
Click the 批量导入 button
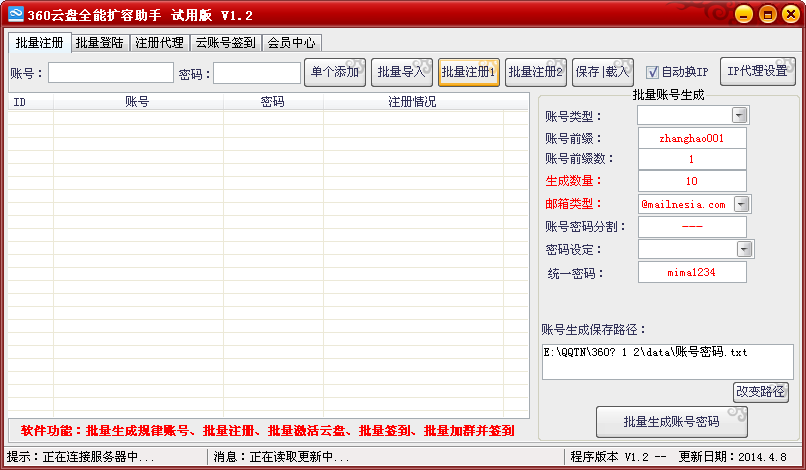(401, 72)
